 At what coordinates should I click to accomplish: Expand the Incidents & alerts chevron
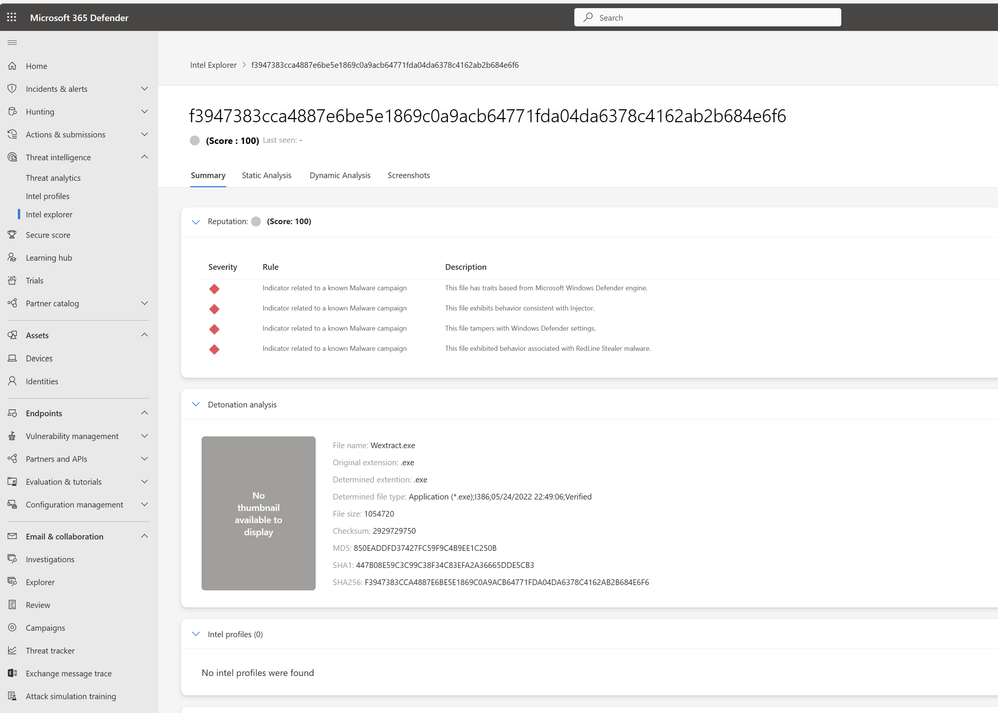pyautogui.click(x=144, y=88)
